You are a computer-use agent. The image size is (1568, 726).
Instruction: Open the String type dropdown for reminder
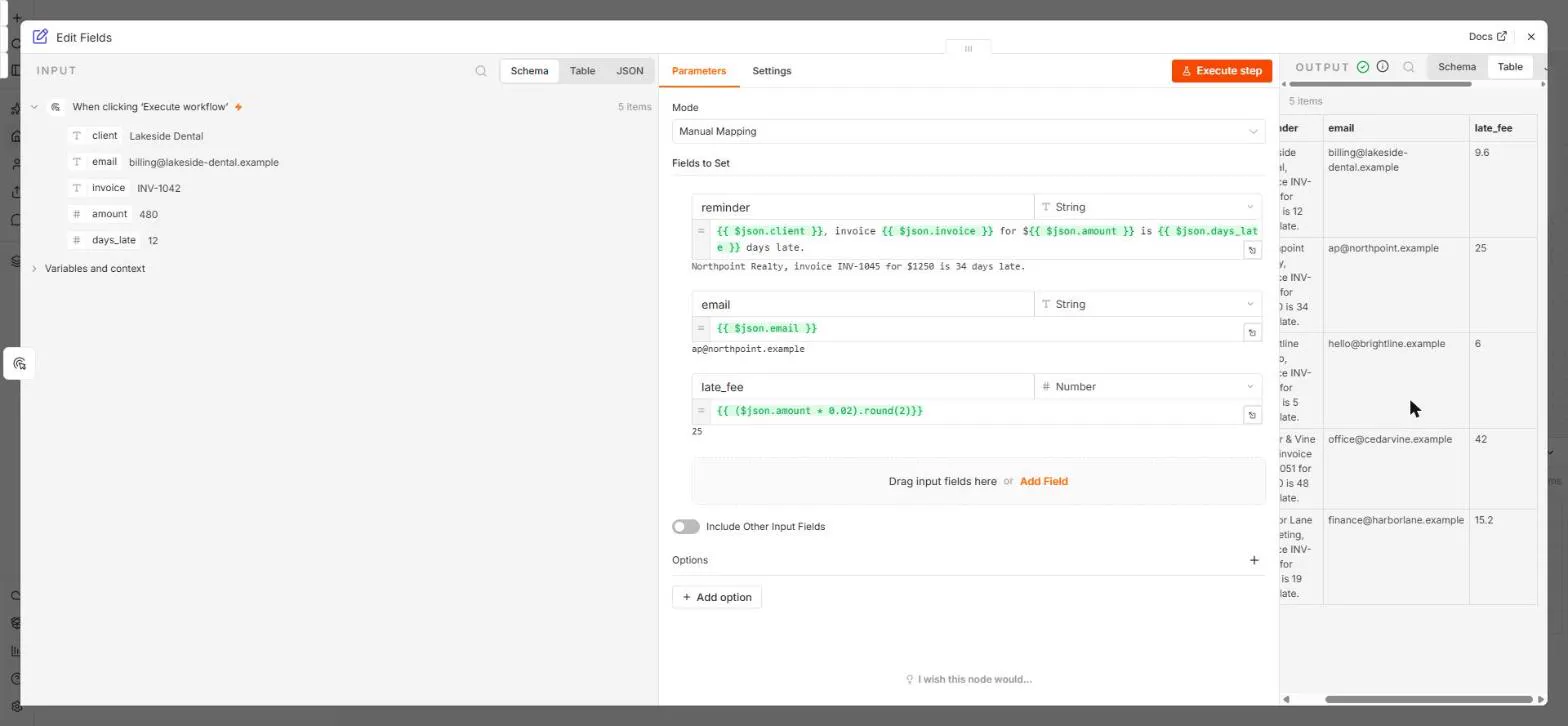(1148, 207)
